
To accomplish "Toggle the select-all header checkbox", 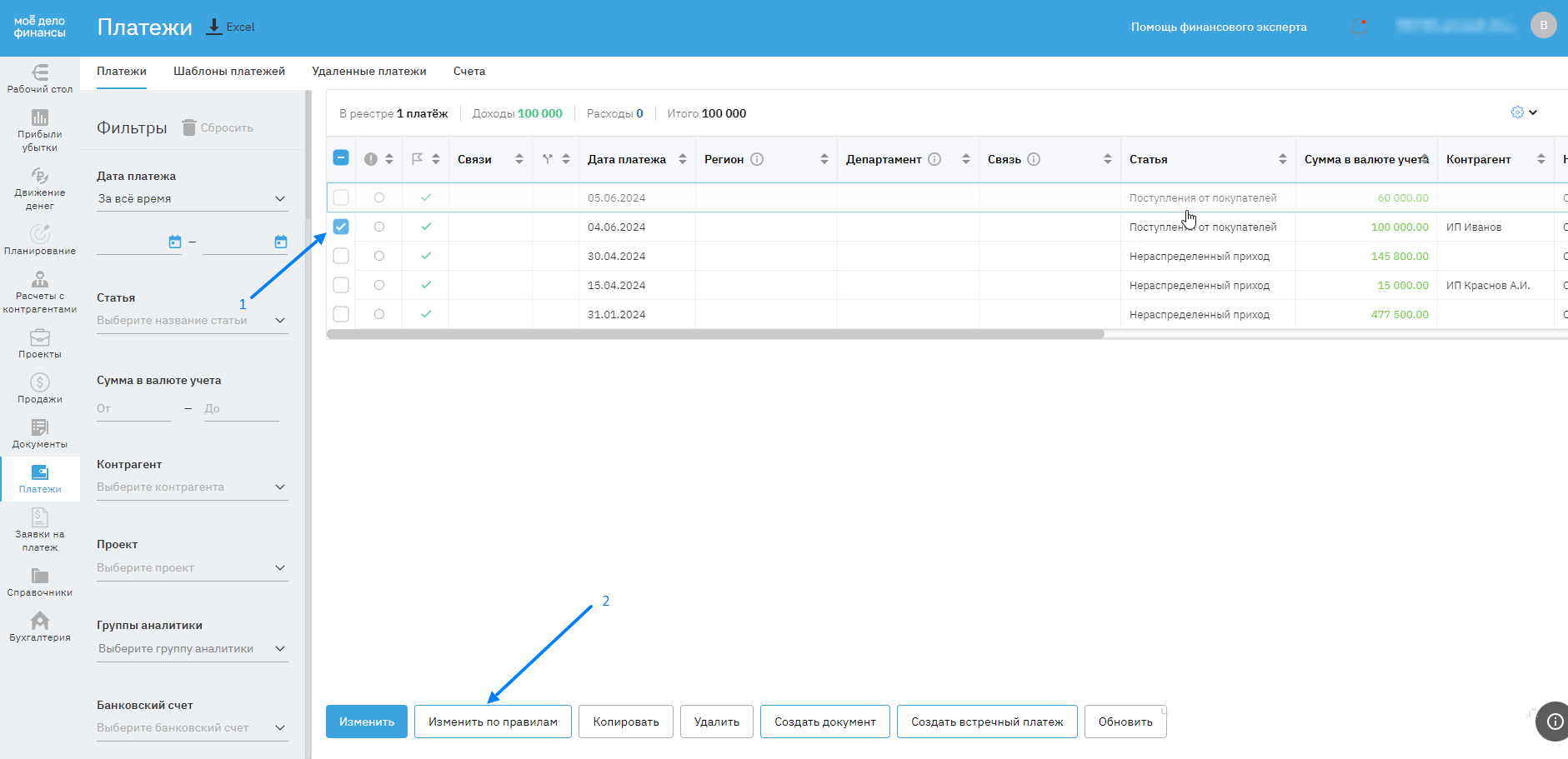I will coord(341,157).
